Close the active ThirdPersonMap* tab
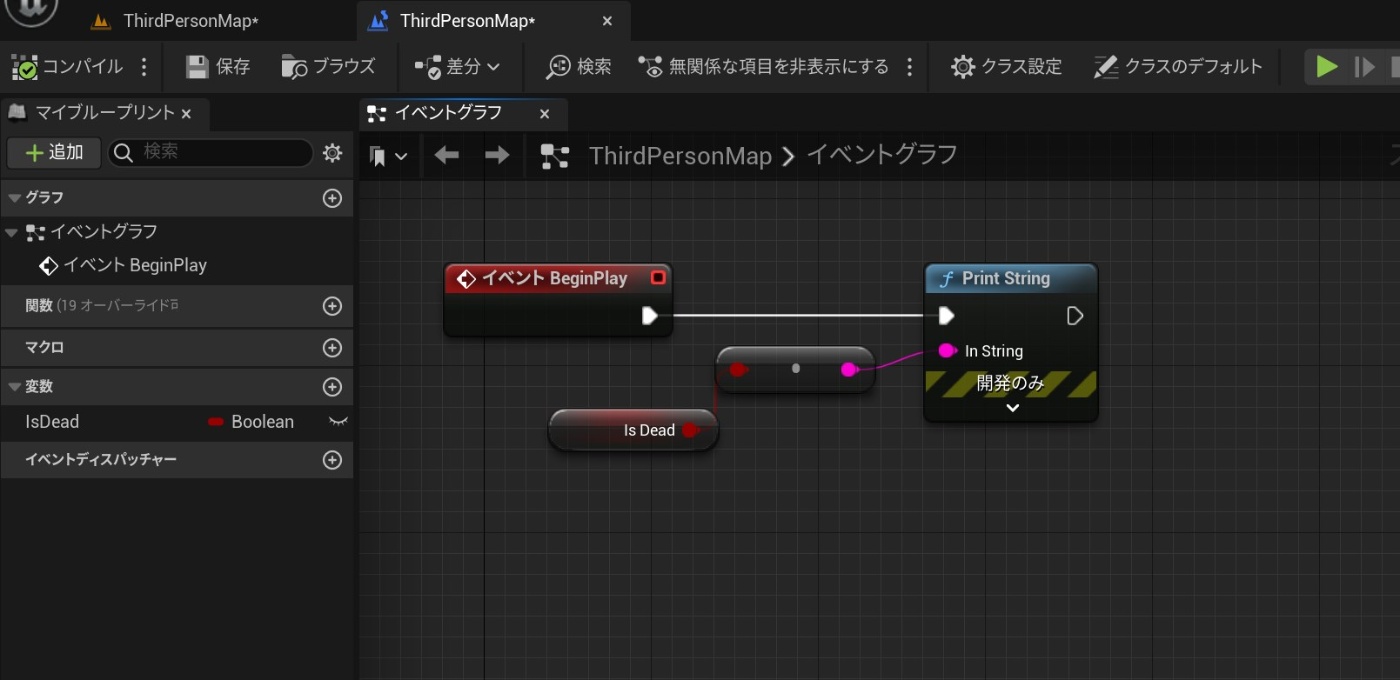Image resolution: width=1400 pixels, height=680 pixels. tap(607, 21)
